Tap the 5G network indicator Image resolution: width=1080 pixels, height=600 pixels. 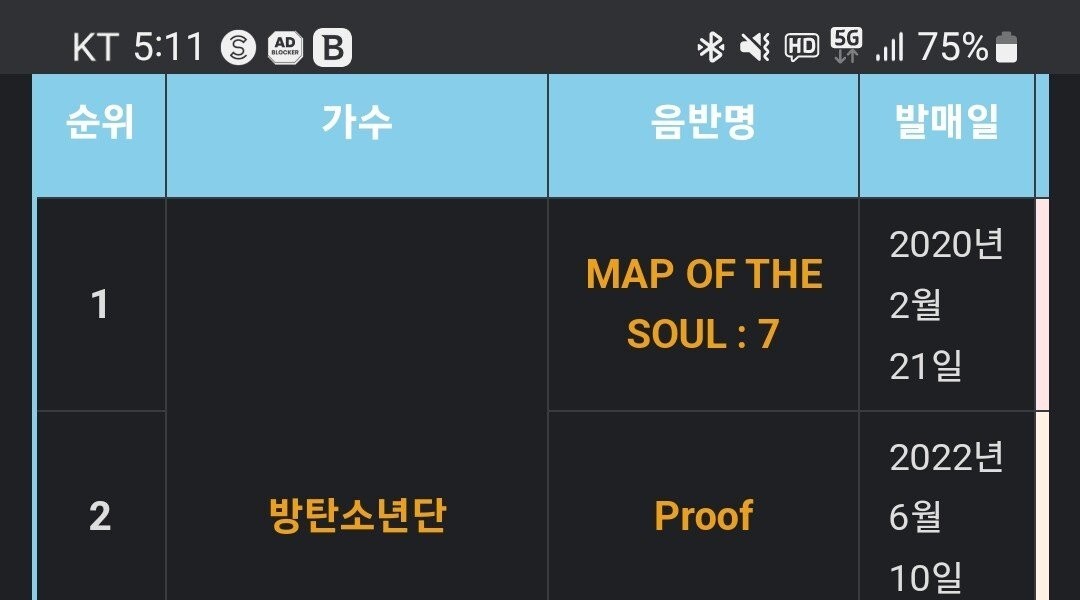pos(846,46)
